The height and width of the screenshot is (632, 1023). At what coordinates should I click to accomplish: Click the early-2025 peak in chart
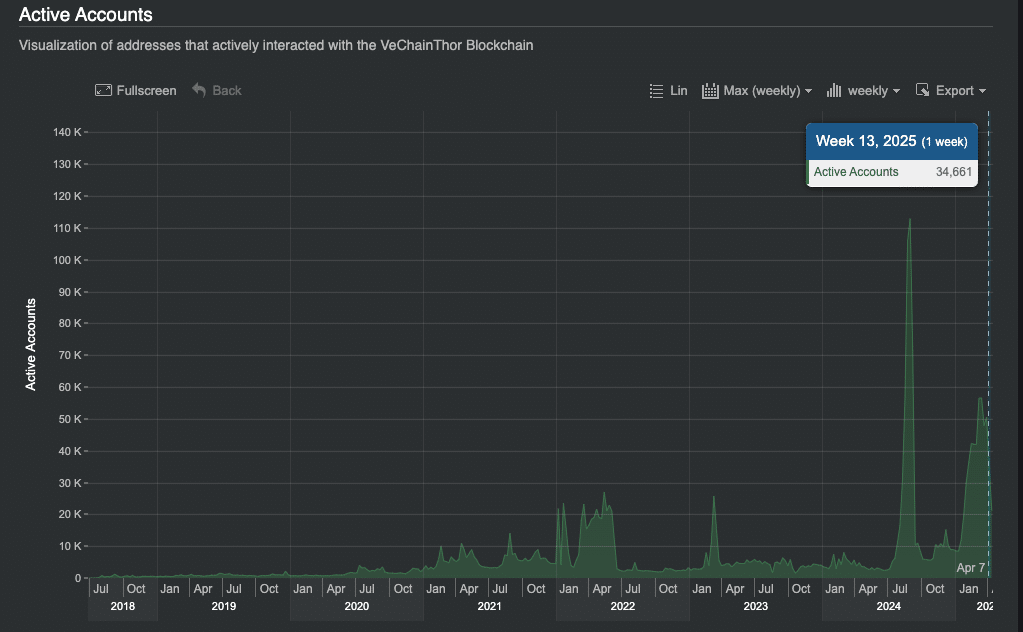coord(980,399)
